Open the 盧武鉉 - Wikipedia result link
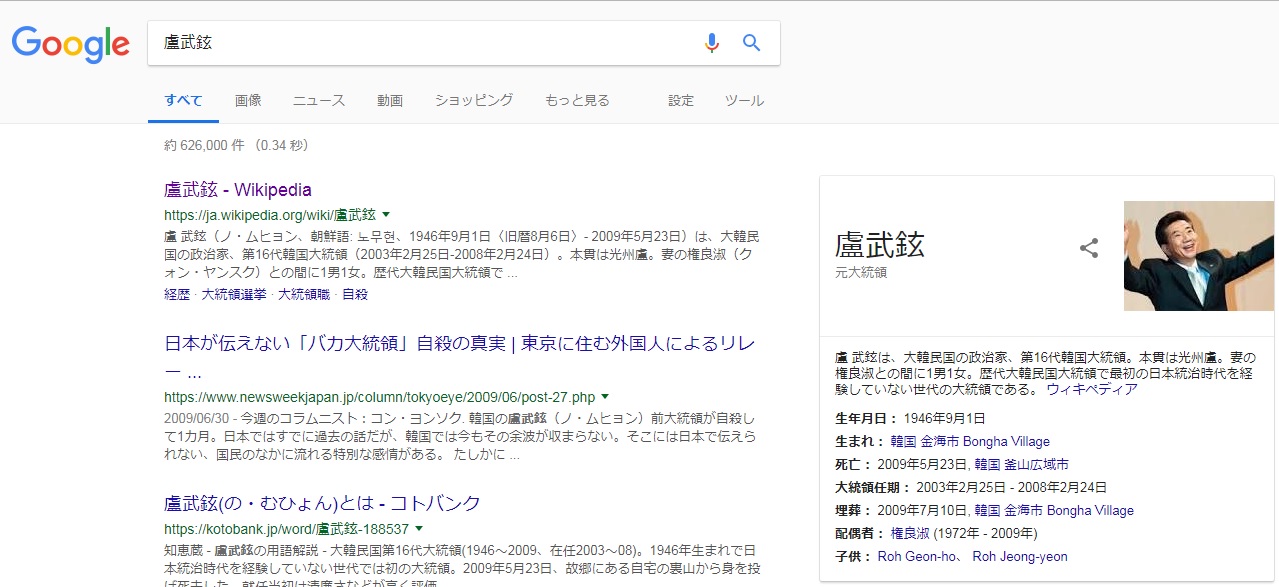 tap(238, 190)
